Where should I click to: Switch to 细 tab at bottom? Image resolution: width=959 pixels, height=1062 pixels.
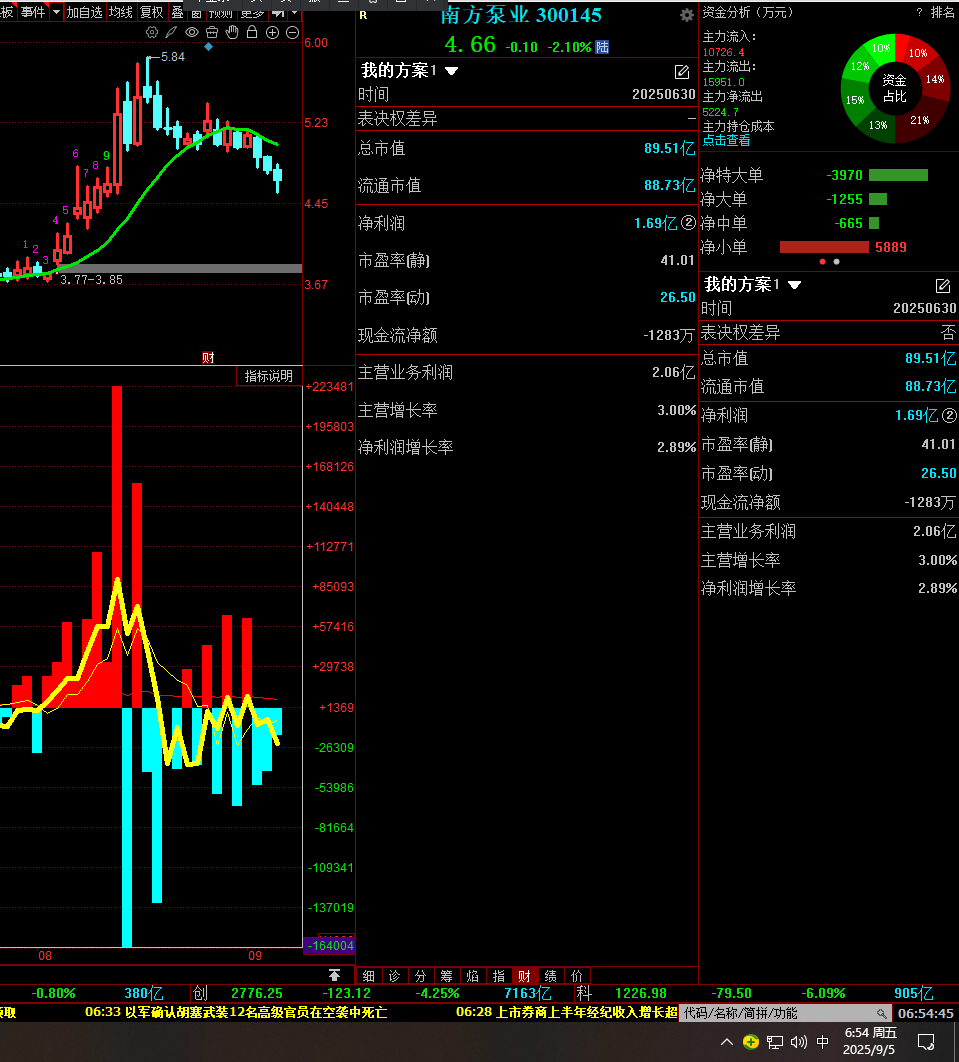point(368,976)
